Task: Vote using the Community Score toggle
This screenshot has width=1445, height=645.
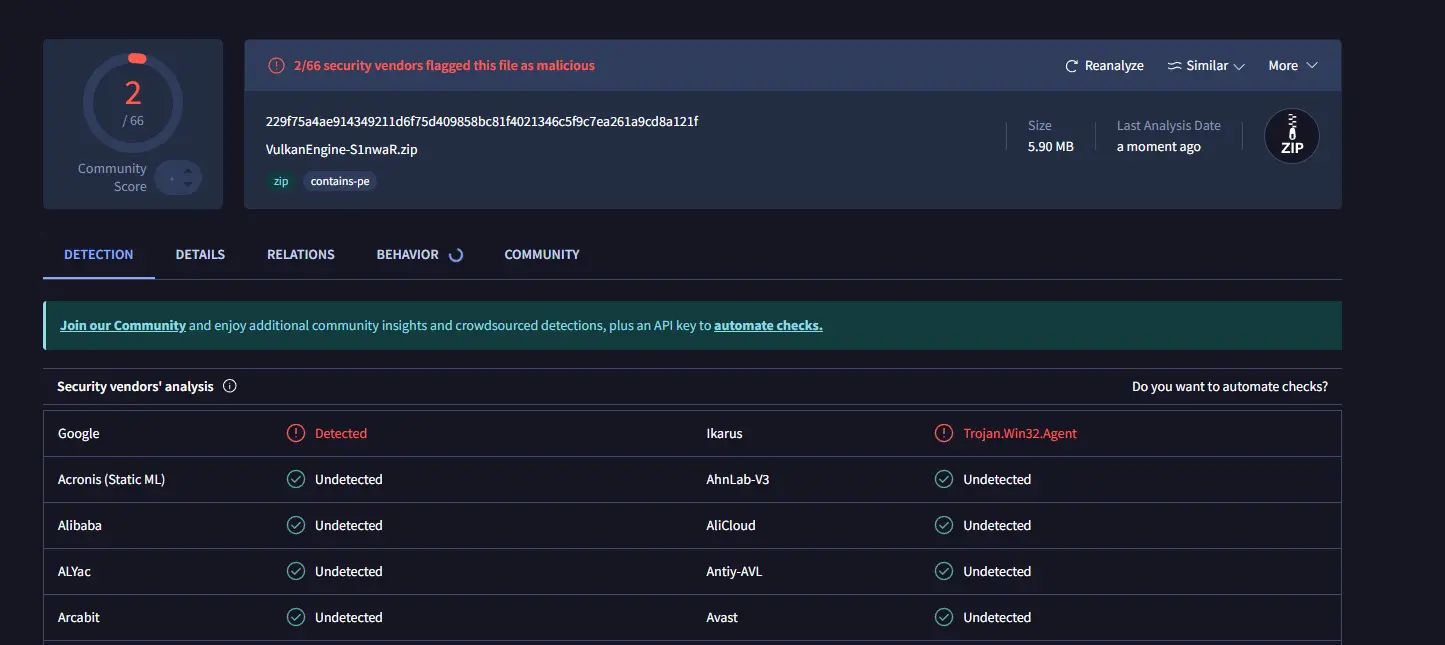Action: click(x=179, y=178)
